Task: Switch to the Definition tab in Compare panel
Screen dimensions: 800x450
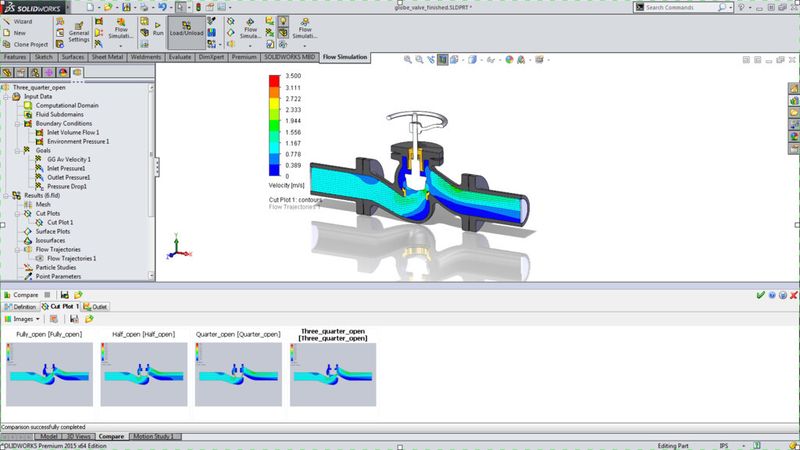Action: pos(20,307)
